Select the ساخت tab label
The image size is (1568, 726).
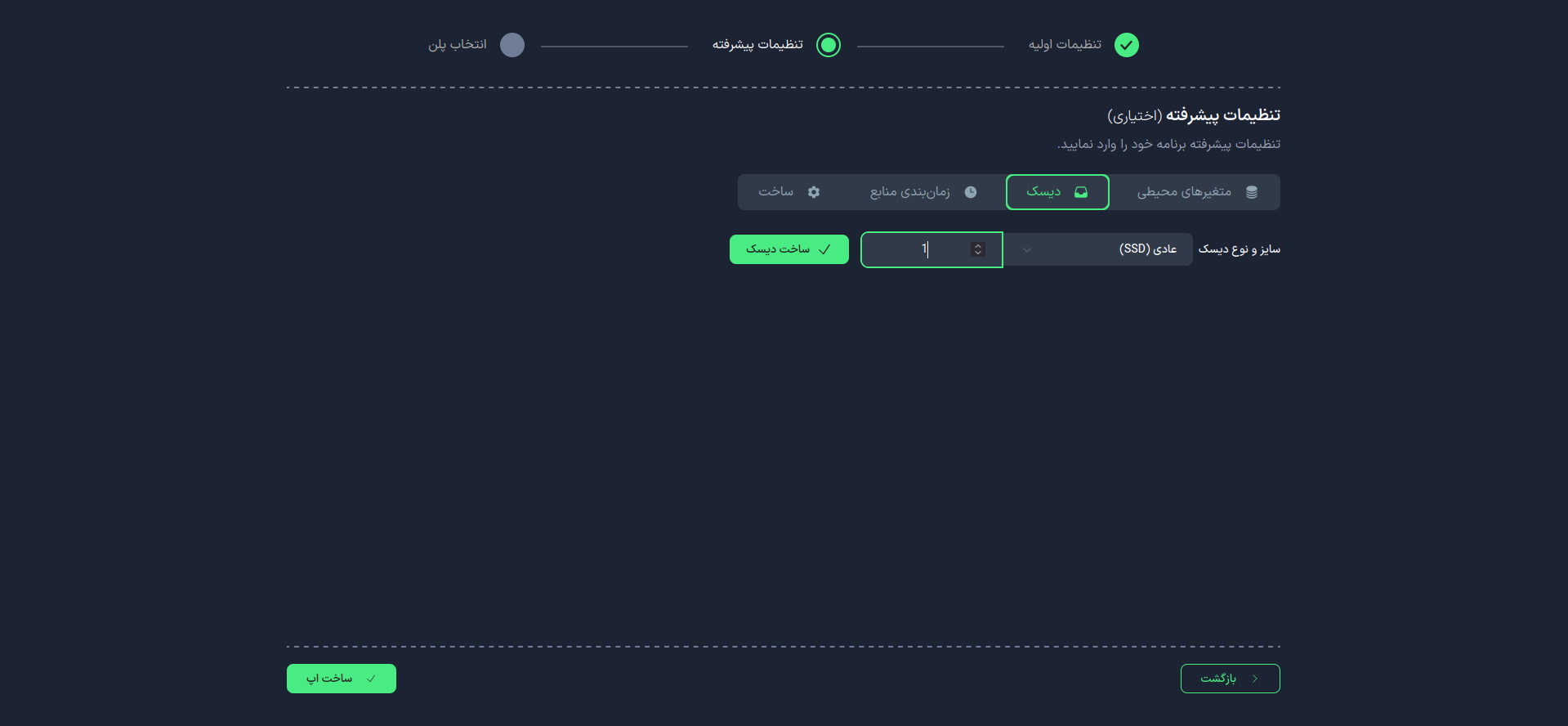pos(775,191)
